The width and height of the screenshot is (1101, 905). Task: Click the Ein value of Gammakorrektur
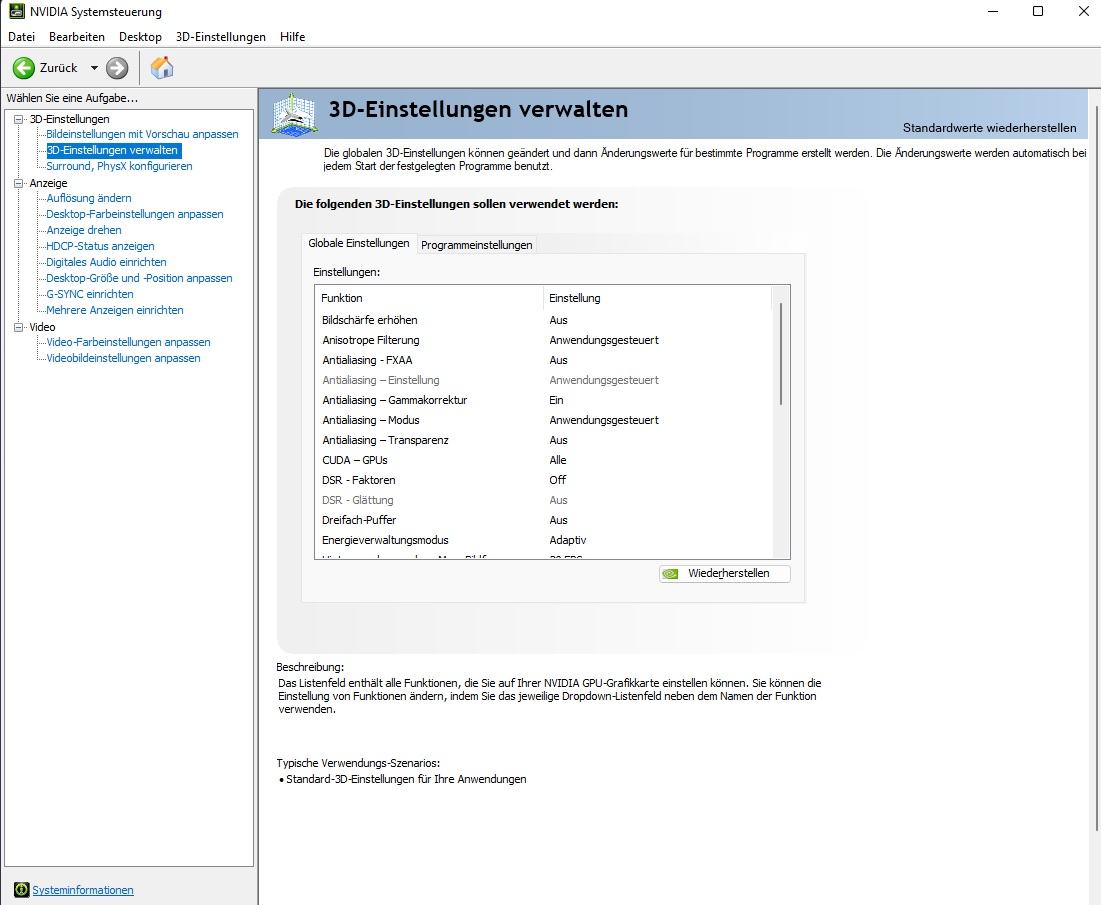point(556,400)
